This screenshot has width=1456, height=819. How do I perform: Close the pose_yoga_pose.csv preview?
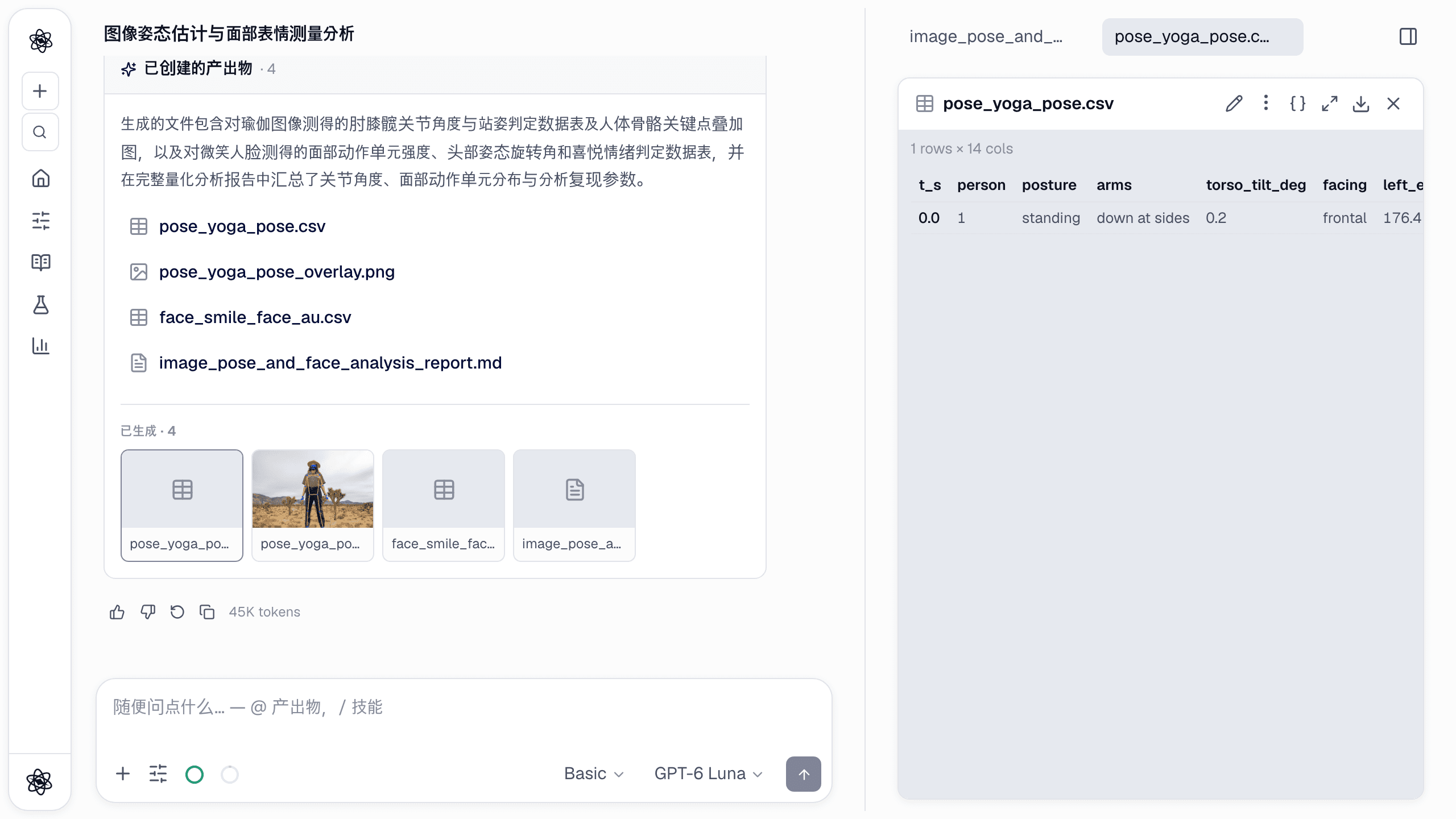coord(1393,104)
